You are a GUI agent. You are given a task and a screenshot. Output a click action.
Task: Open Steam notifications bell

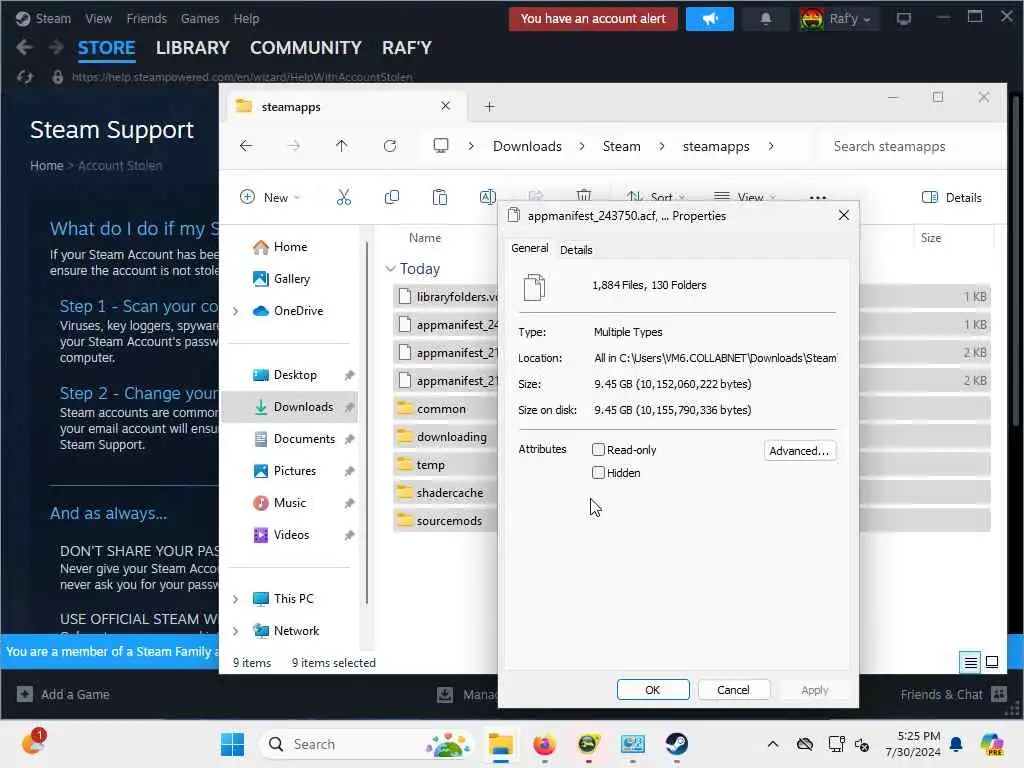765,19
